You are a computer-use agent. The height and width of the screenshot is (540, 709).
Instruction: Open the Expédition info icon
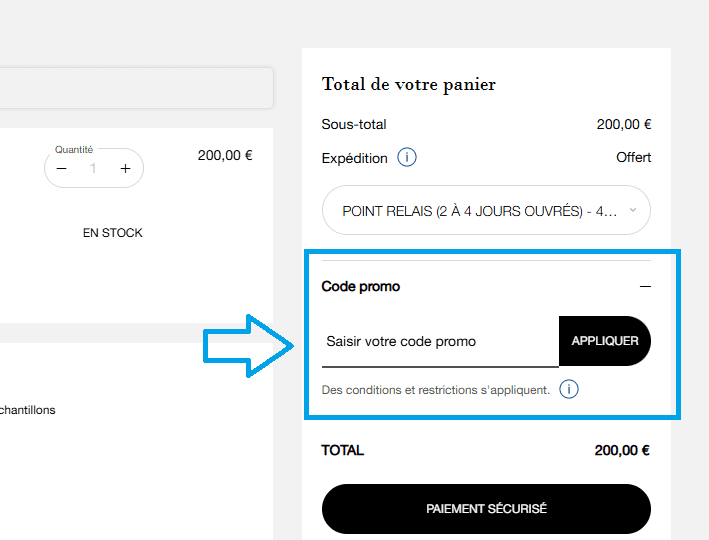coord(407,157)
